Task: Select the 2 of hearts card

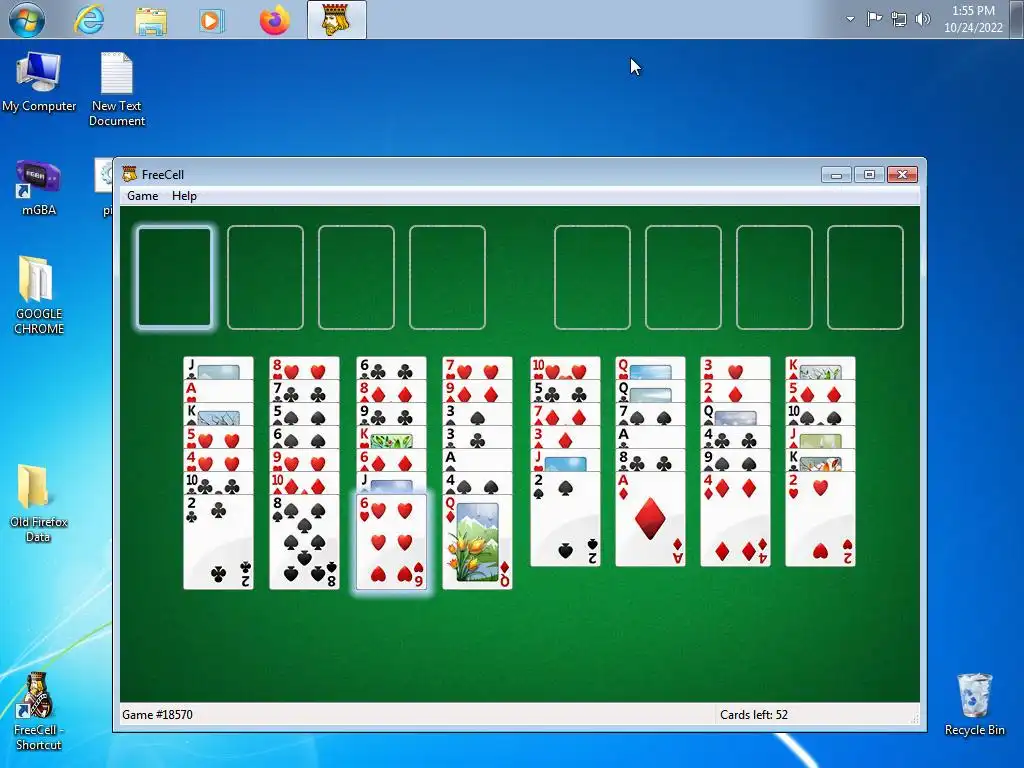Action: pos(820,519)
